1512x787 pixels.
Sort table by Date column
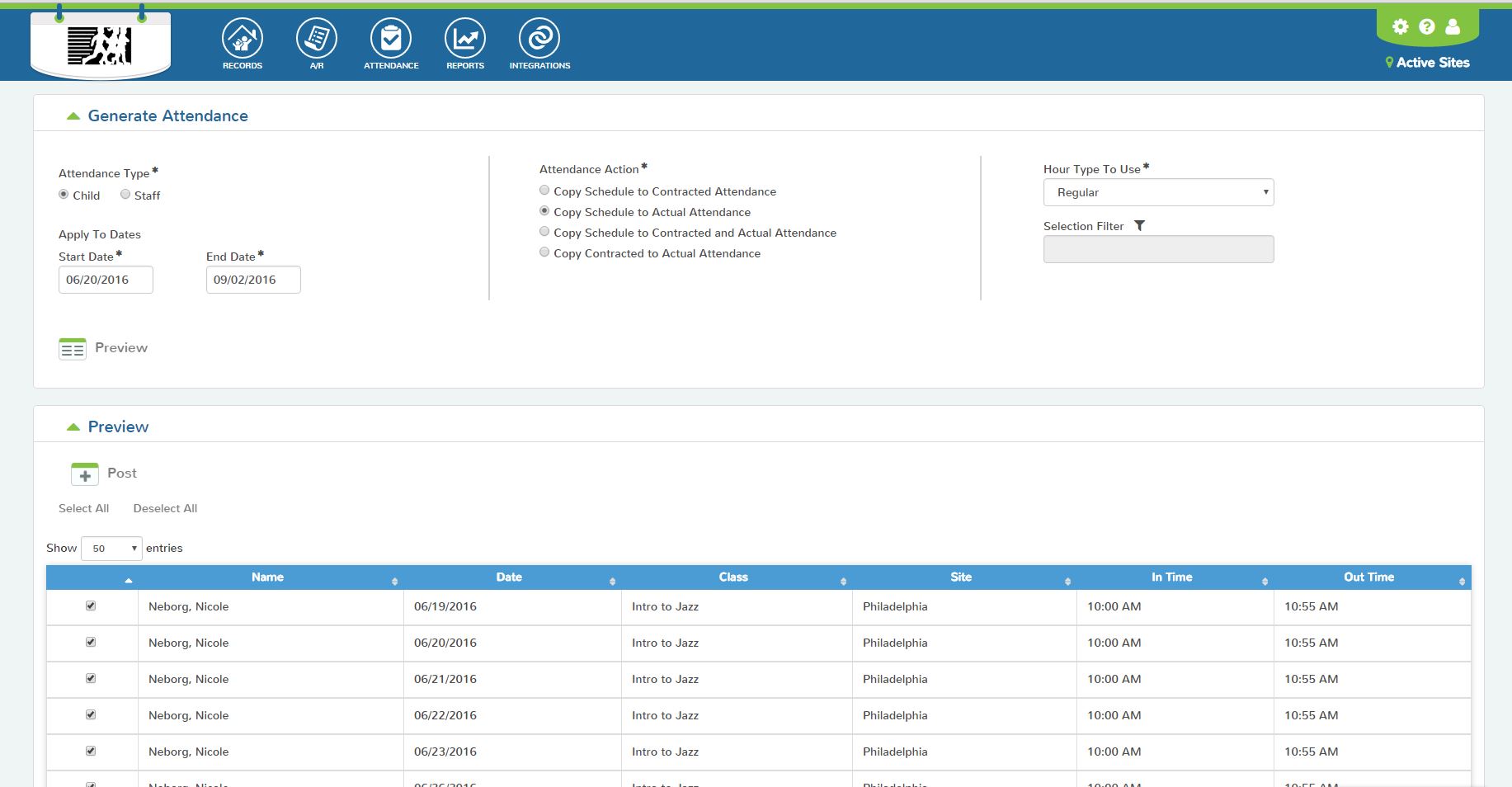512,577
